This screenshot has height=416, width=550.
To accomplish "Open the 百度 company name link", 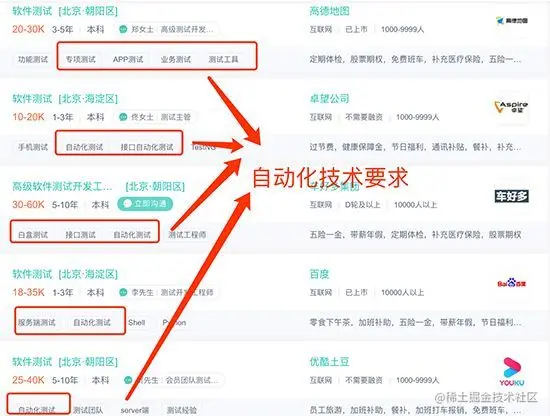I will click(319, 274).
